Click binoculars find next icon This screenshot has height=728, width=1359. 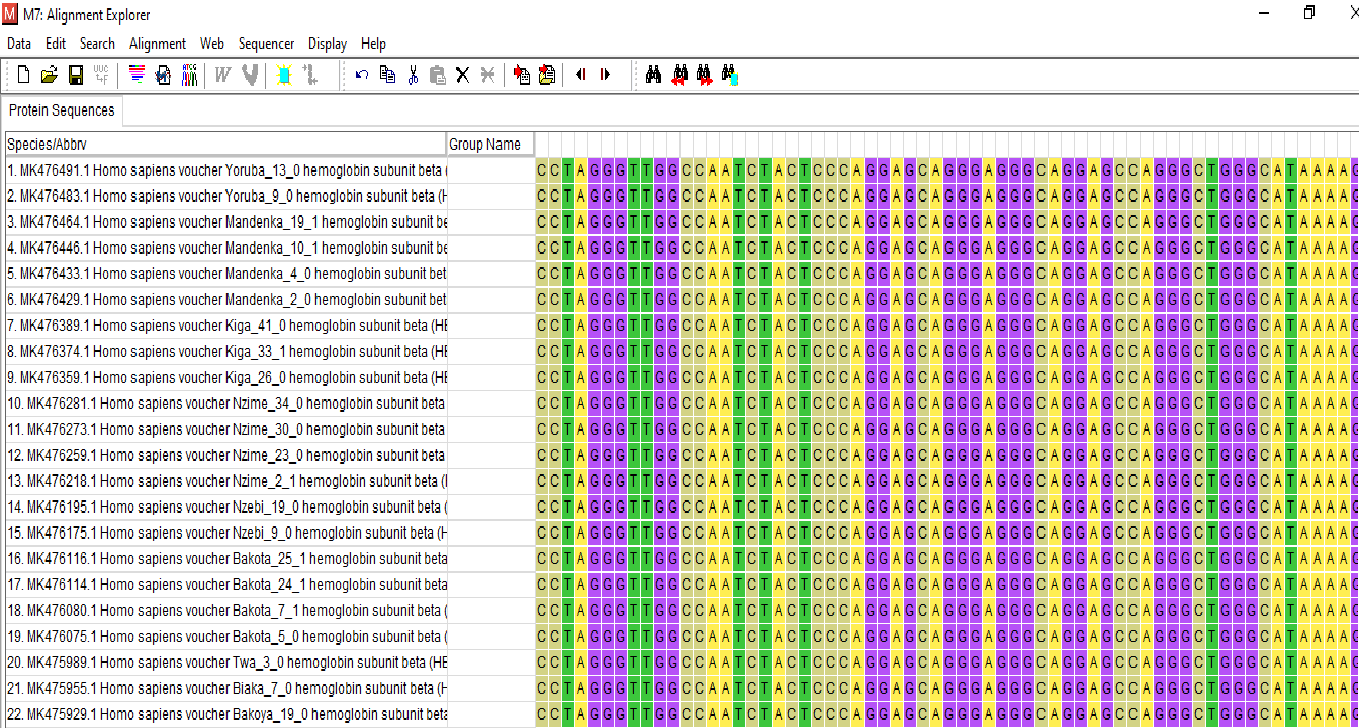click(704, 75)
